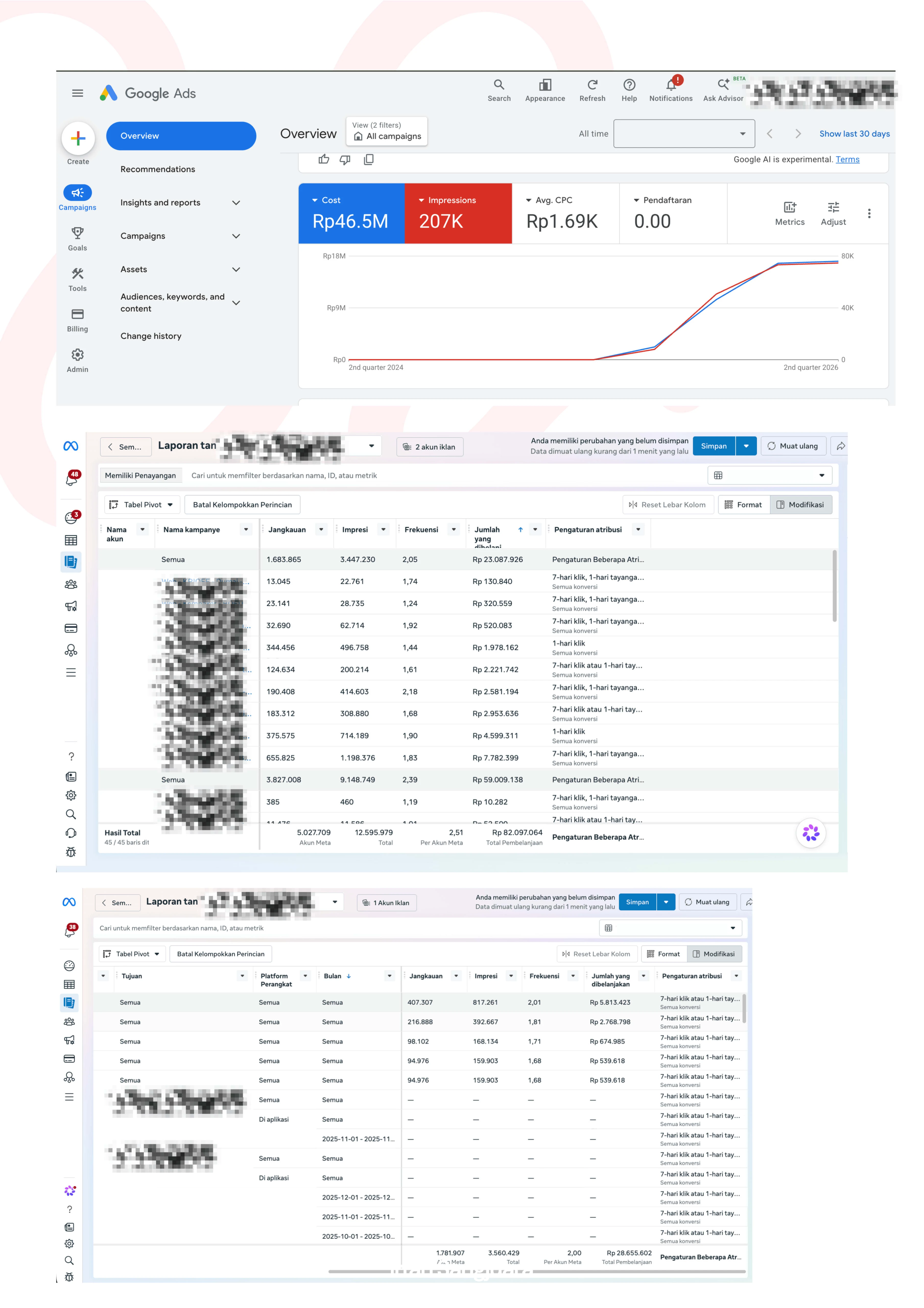Open the Avg. CPC metric dropdown
This screenshot has height=1308, width=924.
(x=549, y=201)
